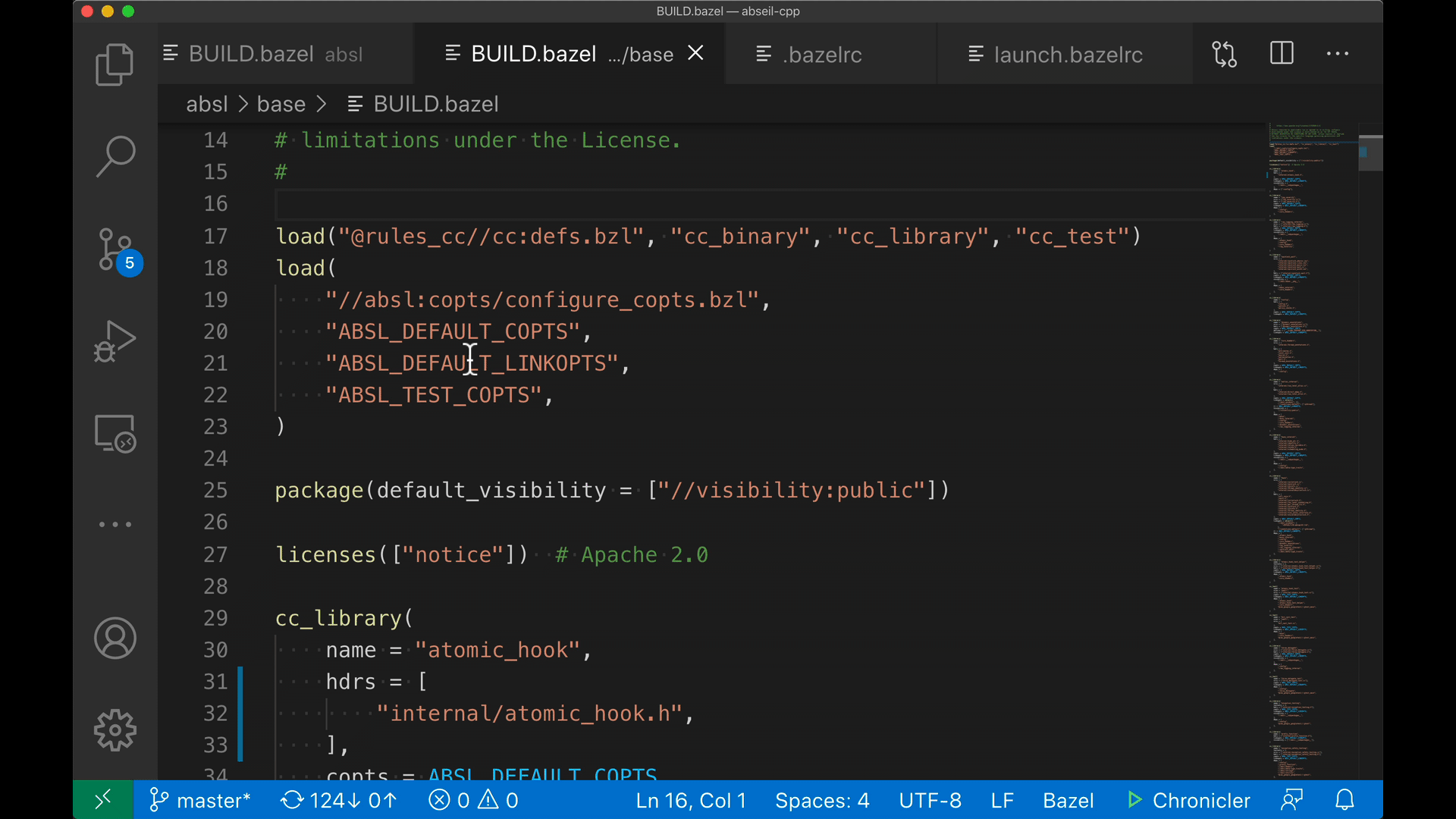The height and width of the screenshot is (819, 1456).
Task: Open the Run and Debug view
Action: pyautogui.click(x=115, y=341)
